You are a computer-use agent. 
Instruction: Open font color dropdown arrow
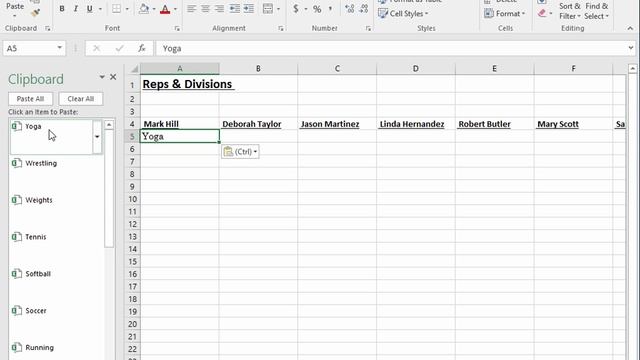[176, 9]
